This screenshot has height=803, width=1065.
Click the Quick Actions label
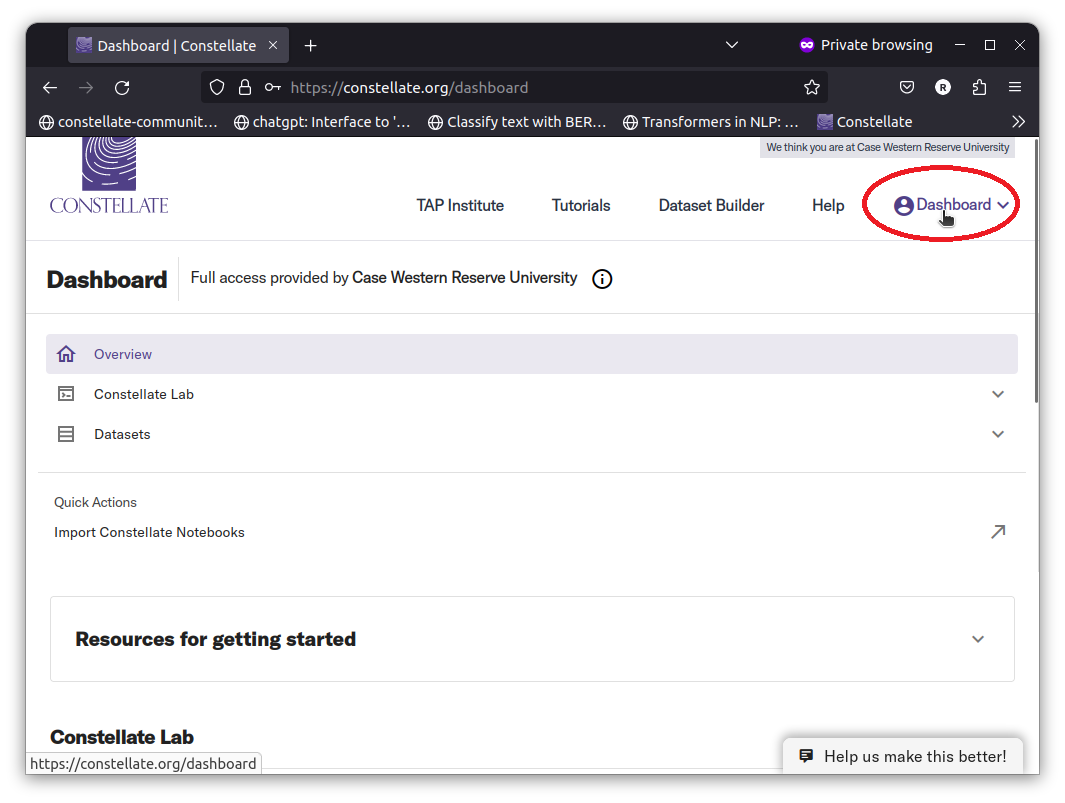click(x=95, y=502)
